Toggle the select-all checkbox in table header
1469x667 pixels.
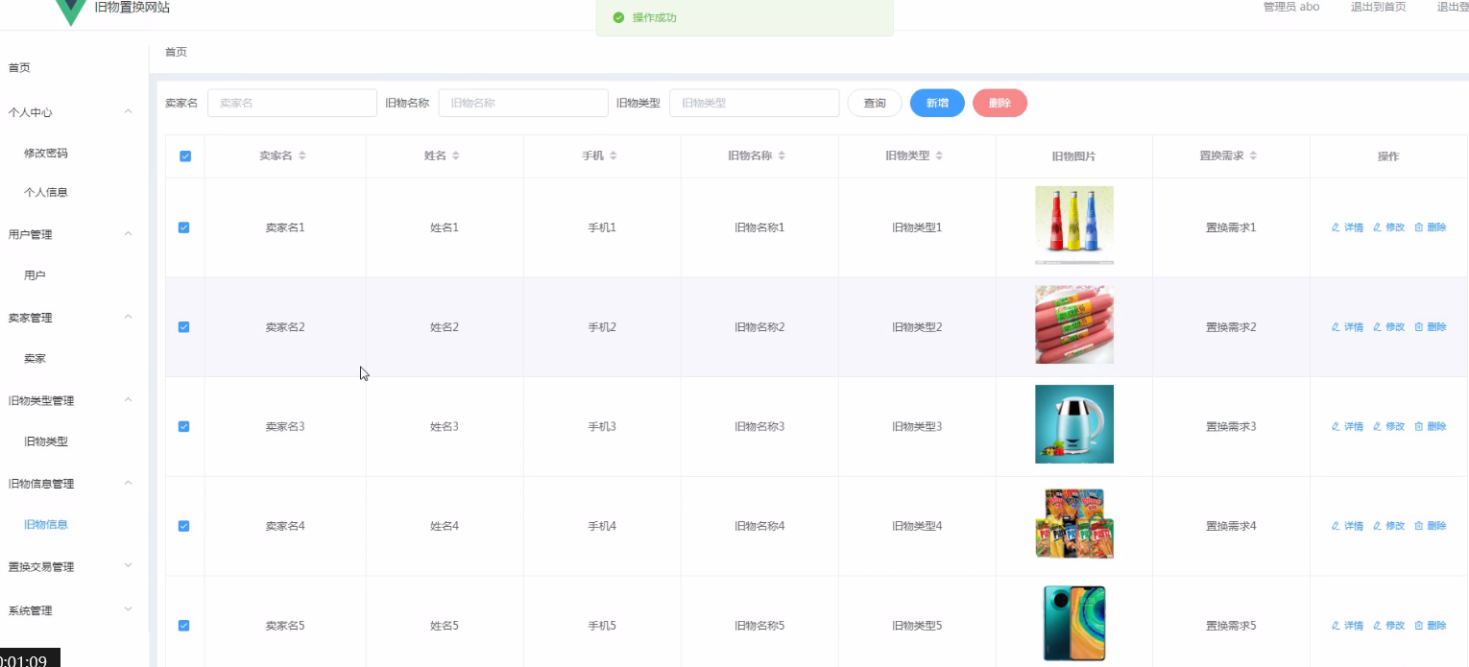pos(184,156)
